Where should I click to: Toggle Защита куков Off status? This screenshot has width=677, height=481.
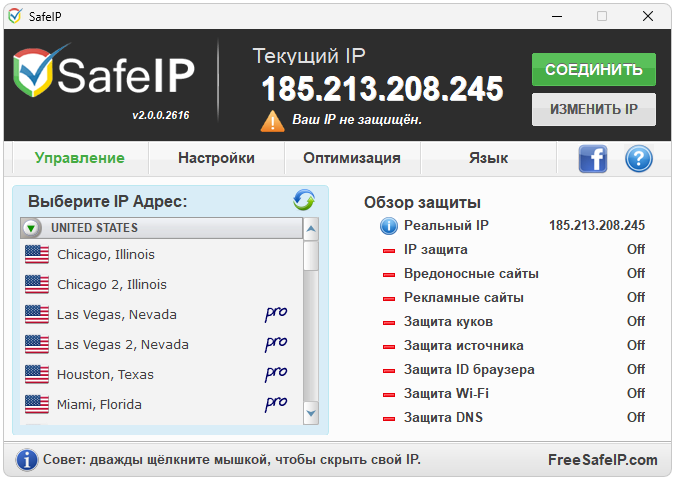click(636, 321)
